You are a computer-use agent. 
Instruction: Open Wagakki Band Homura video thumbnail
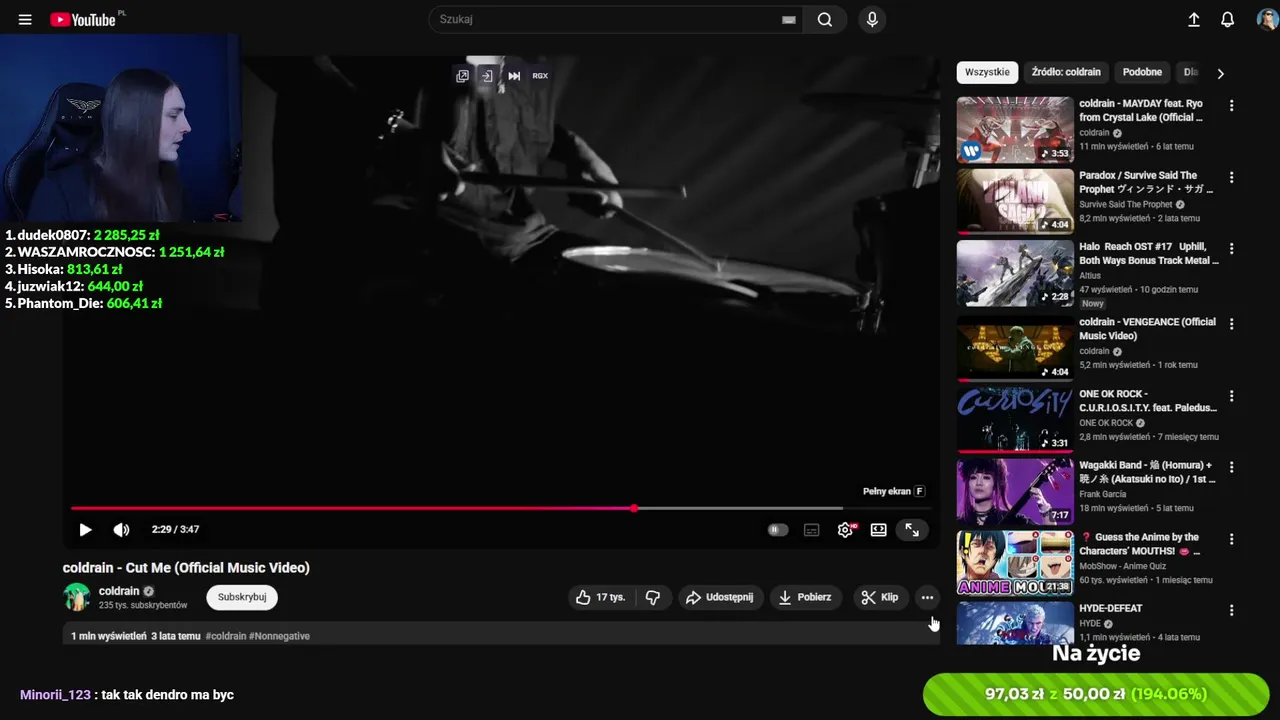pyautogui.click(x=1015, y=492)
